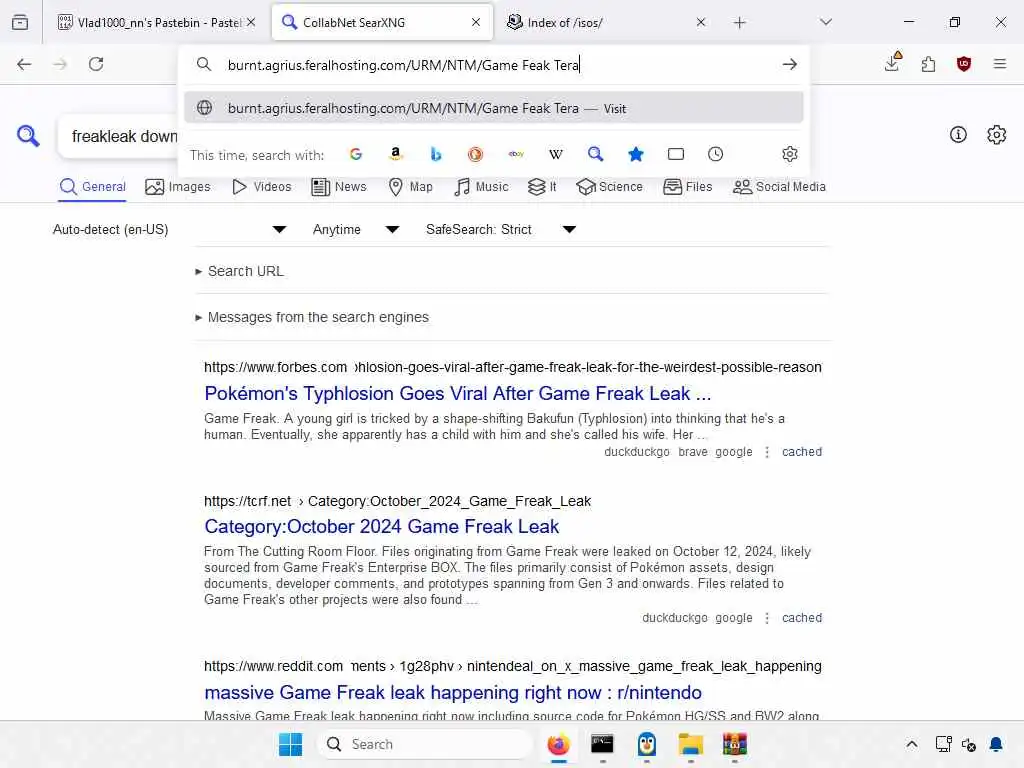
Task: Select the CollabNet SearXNG tab
Action: [x=382, y=23]
